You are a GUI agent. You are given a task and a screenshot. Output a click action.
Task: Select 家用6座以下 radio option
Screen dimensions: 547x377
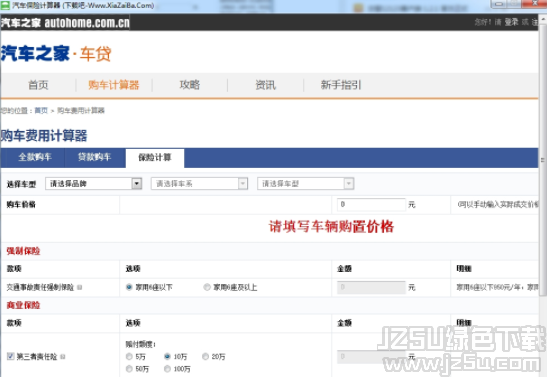[x=129, y=287]
